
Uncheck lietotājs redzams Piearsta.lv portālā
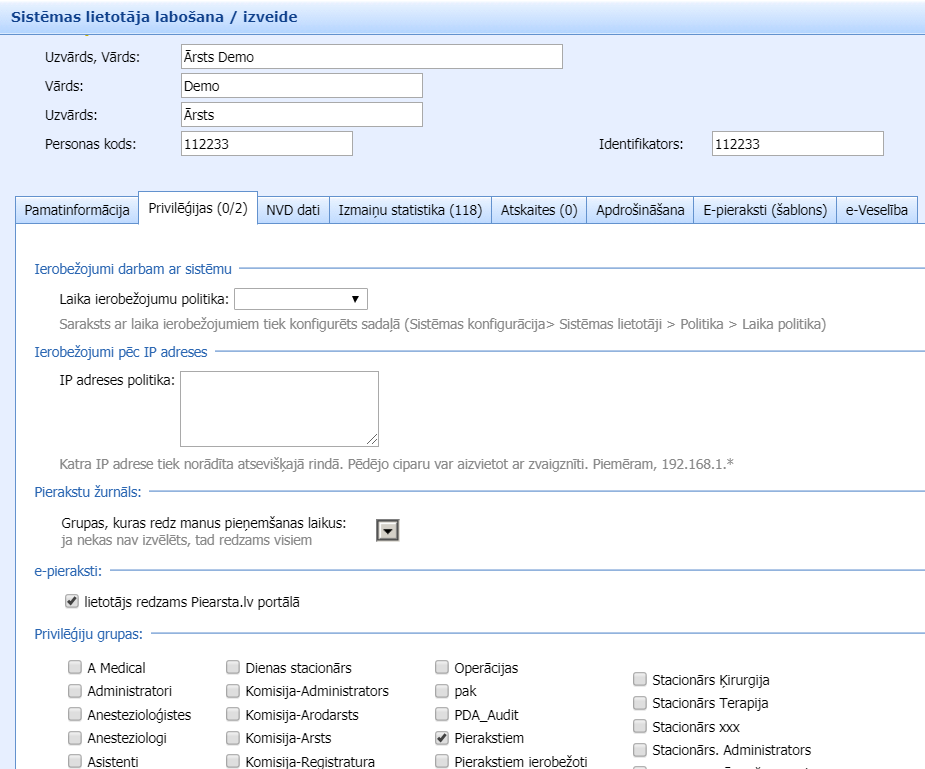(x=71, y=602)
